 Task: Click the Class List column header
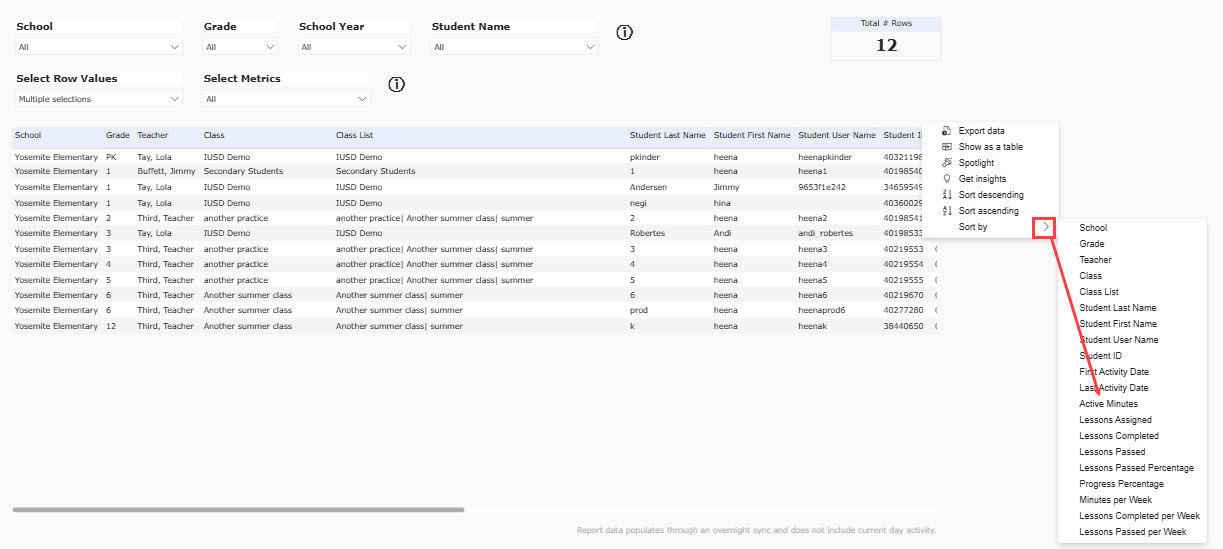pos(354,135)
